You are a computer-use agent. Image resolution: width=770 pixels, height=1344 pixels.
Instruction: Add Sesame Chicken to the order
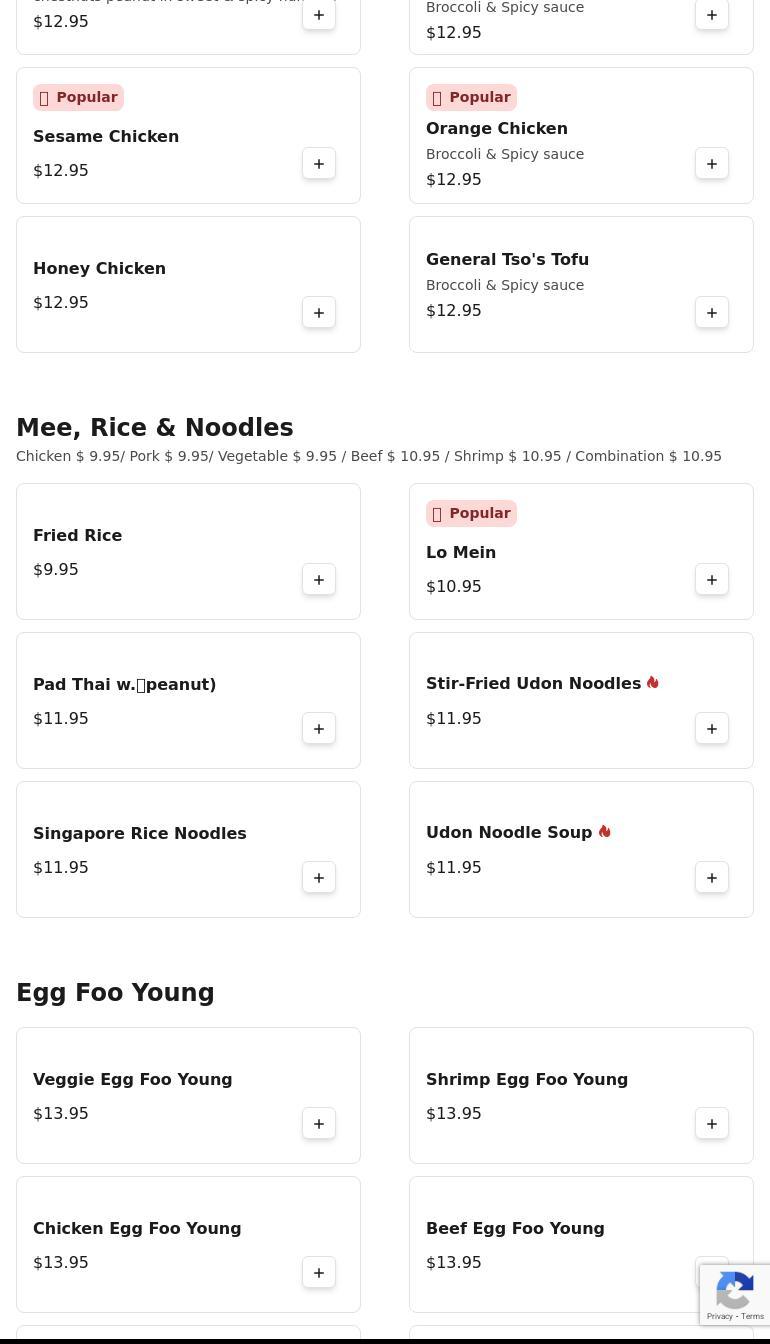319,164
